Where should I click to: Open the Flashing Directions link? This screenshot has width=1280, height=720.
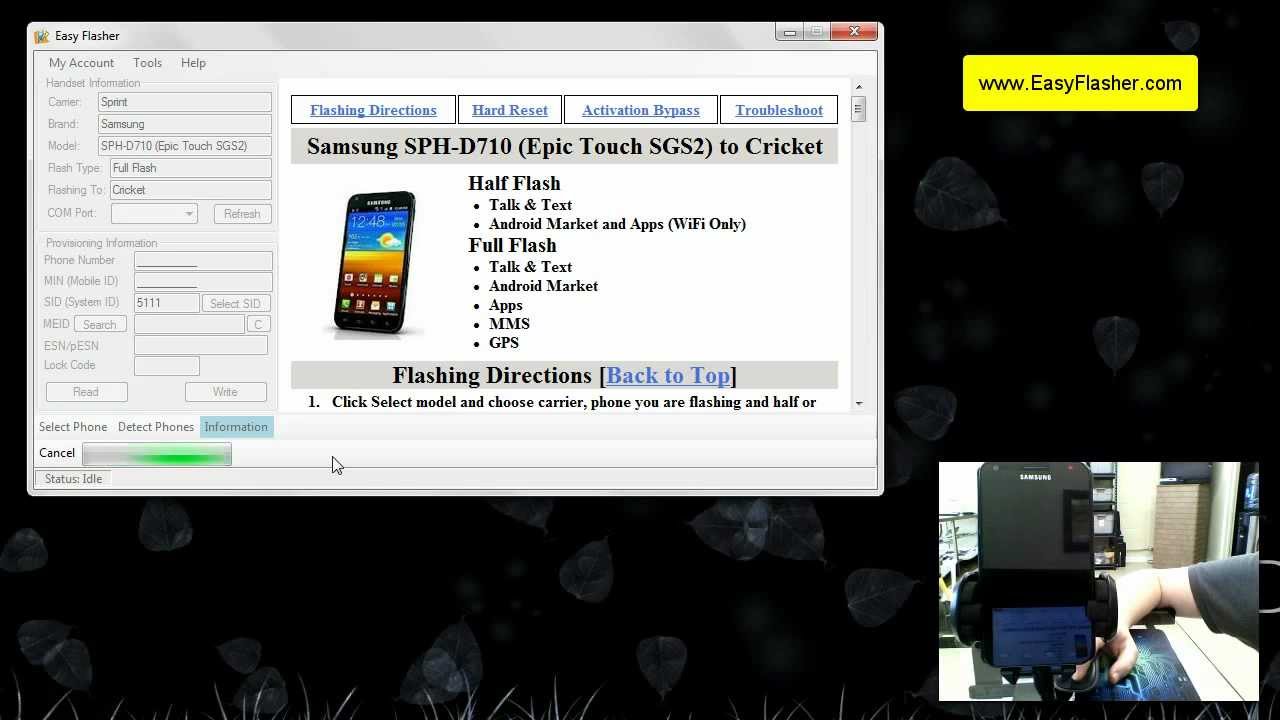pos(373,110)
